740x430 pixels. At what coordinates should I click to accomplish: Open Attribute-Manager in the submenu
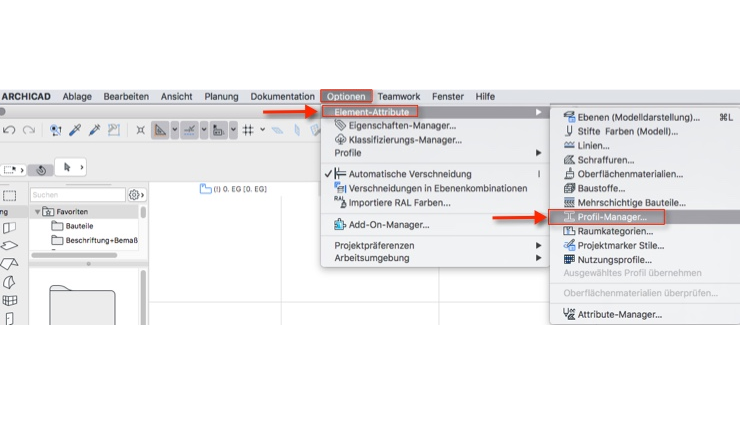[645, 314]
